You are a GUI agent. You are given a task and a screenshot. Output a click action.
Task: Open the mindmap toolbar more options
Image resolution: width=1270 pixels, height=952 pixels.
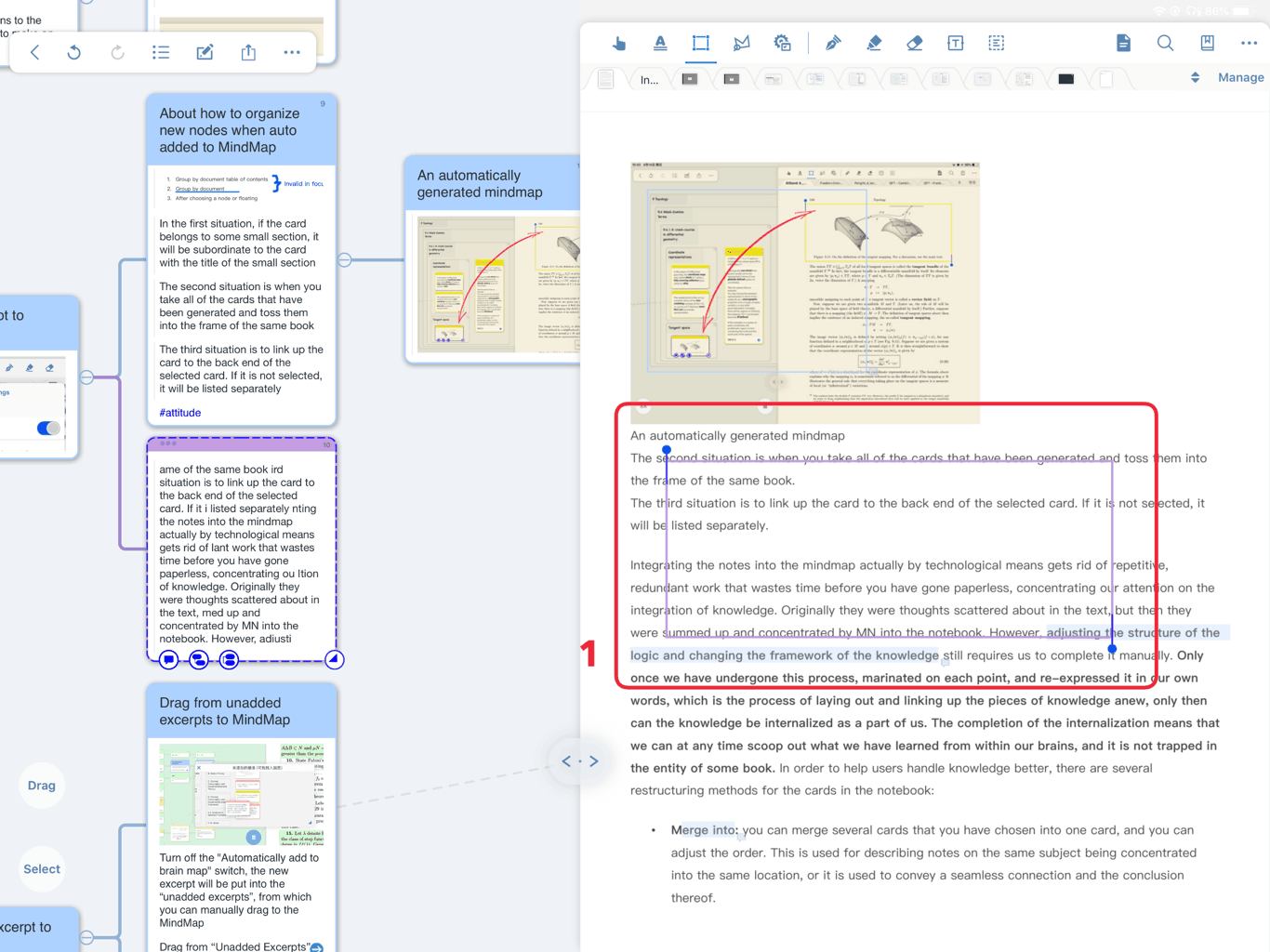pos(292,53)
